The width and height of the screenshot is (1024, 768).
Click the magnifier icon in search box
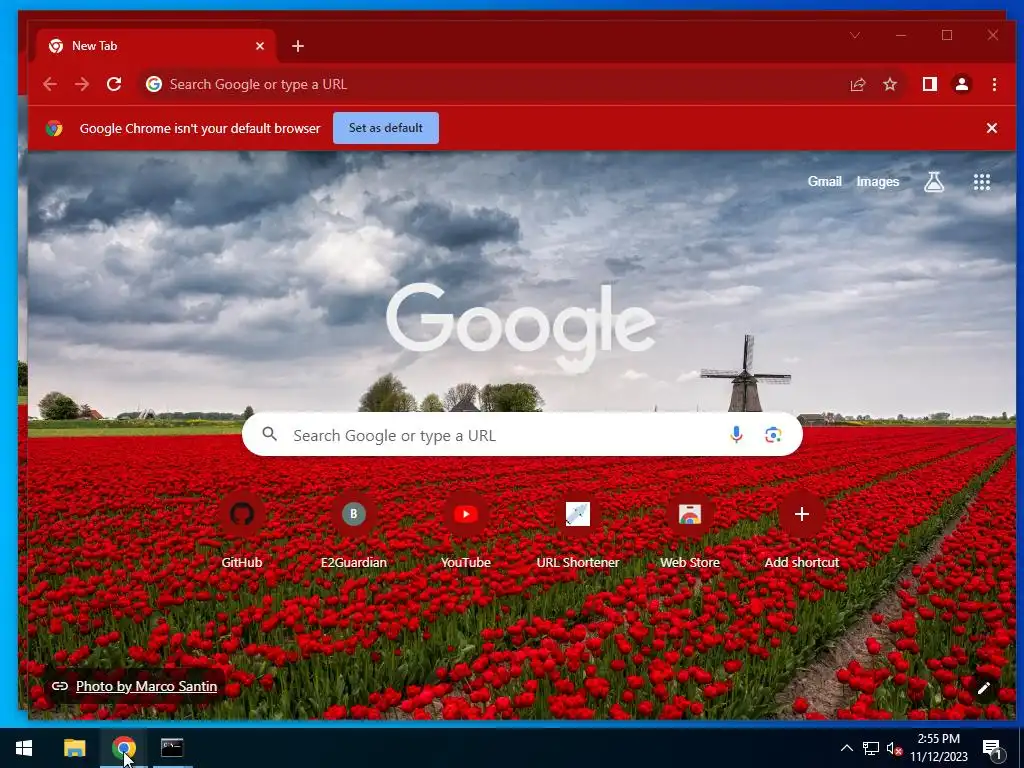(270, 434)
